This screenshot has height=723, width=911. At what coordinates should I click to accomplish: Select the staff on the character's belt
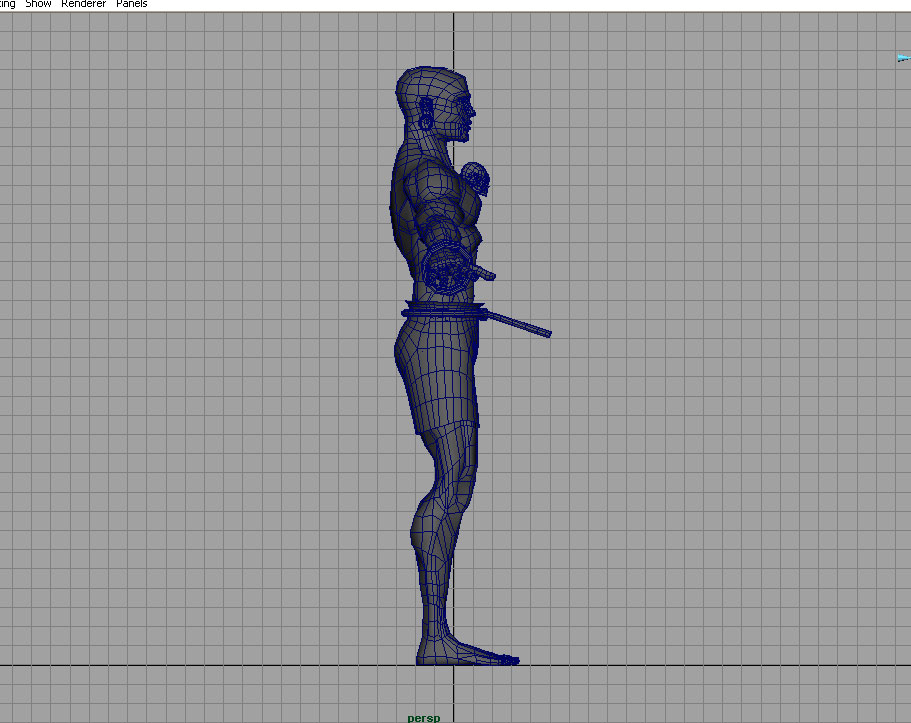(x=518, y=324)
